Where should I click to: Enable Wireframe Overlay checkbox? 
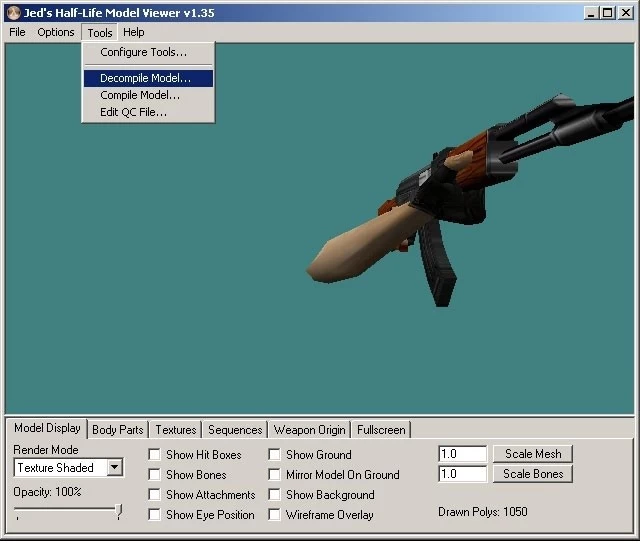pyautogui.click(x=274, y=514)
